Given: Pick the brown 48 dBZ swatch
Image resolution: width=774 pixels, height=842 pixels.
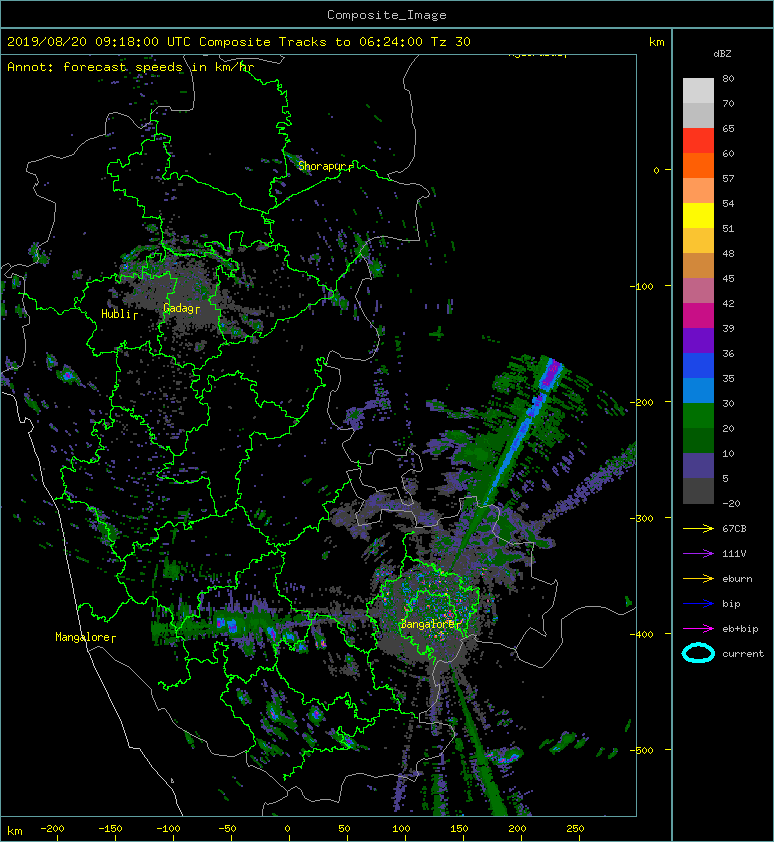Looking at the screenshot, I should (698, 265).
